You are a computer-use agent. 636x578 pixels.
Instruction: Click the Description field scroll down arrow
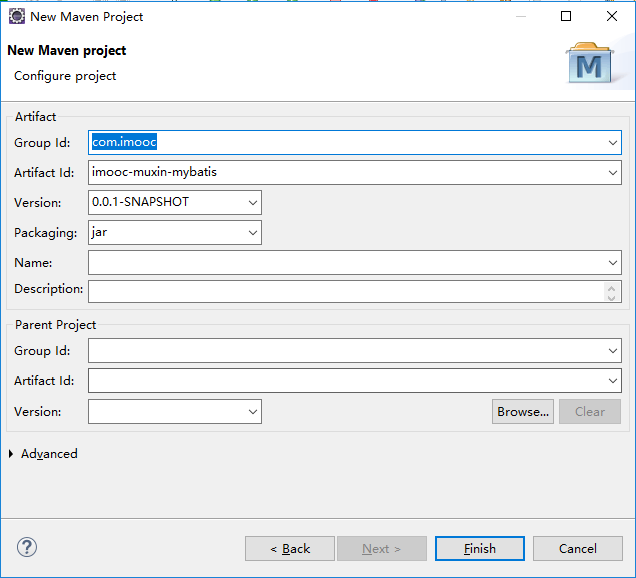point(612,296)
